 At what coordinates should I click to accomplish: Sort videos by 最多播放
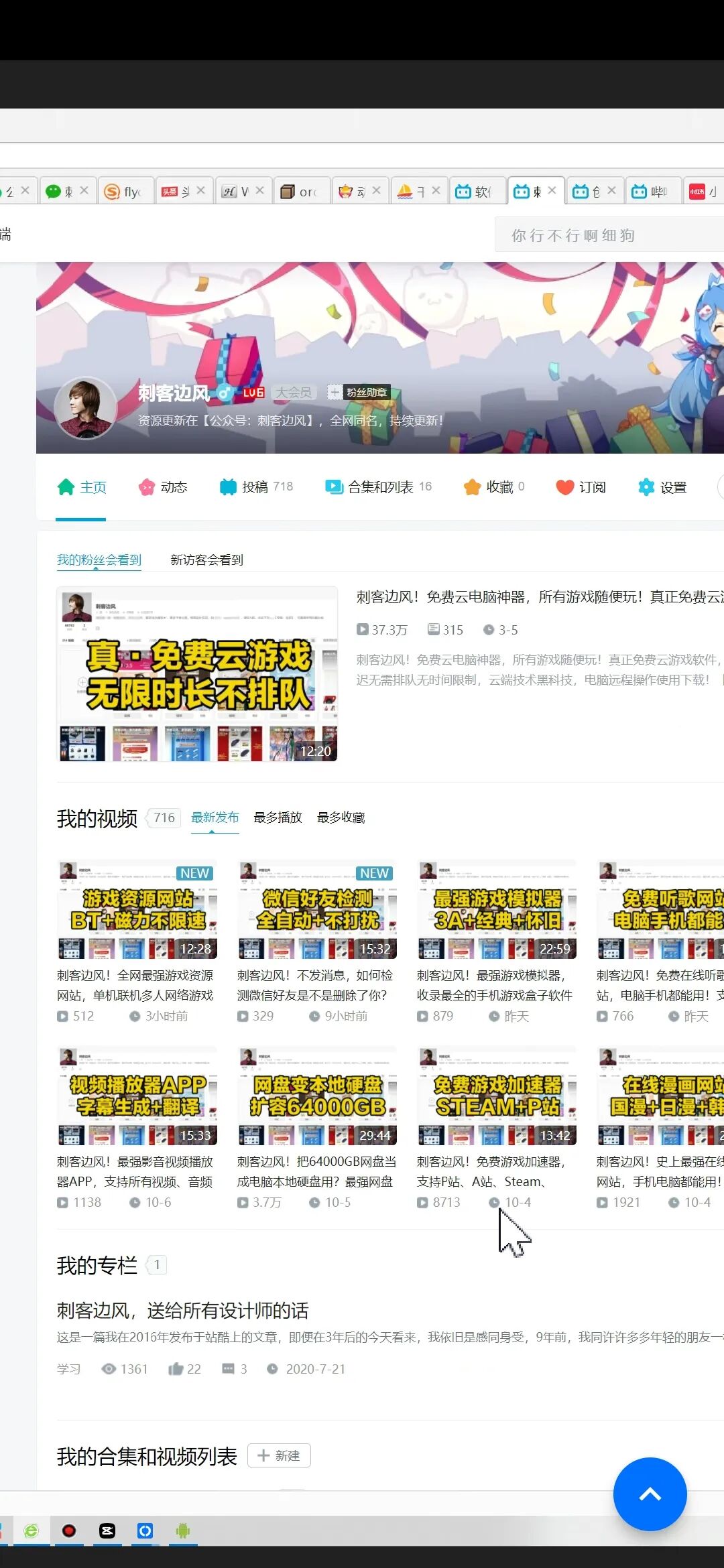278,818
